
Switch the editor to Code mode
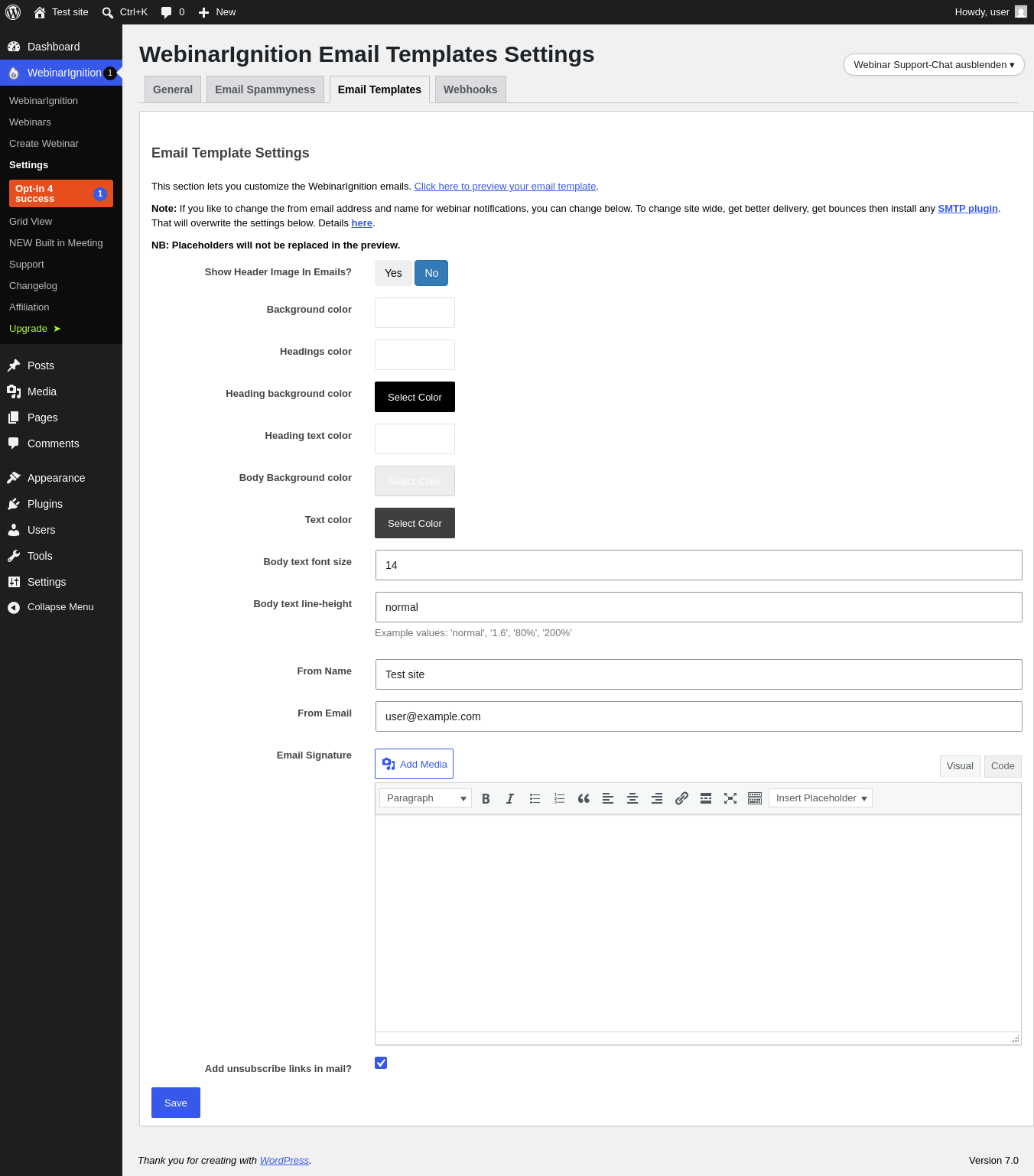[1003, 766]
